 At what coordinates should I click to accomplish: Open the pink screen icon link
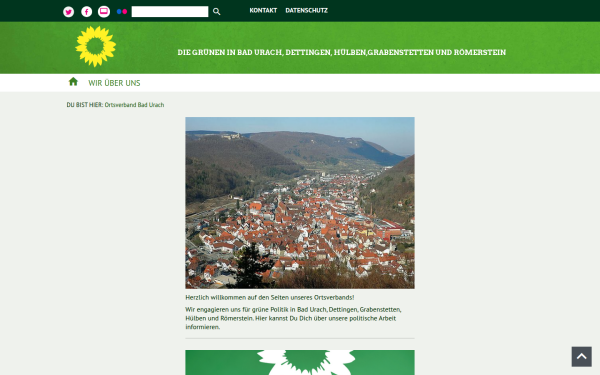pyautogui.click(x=104, y=12)
